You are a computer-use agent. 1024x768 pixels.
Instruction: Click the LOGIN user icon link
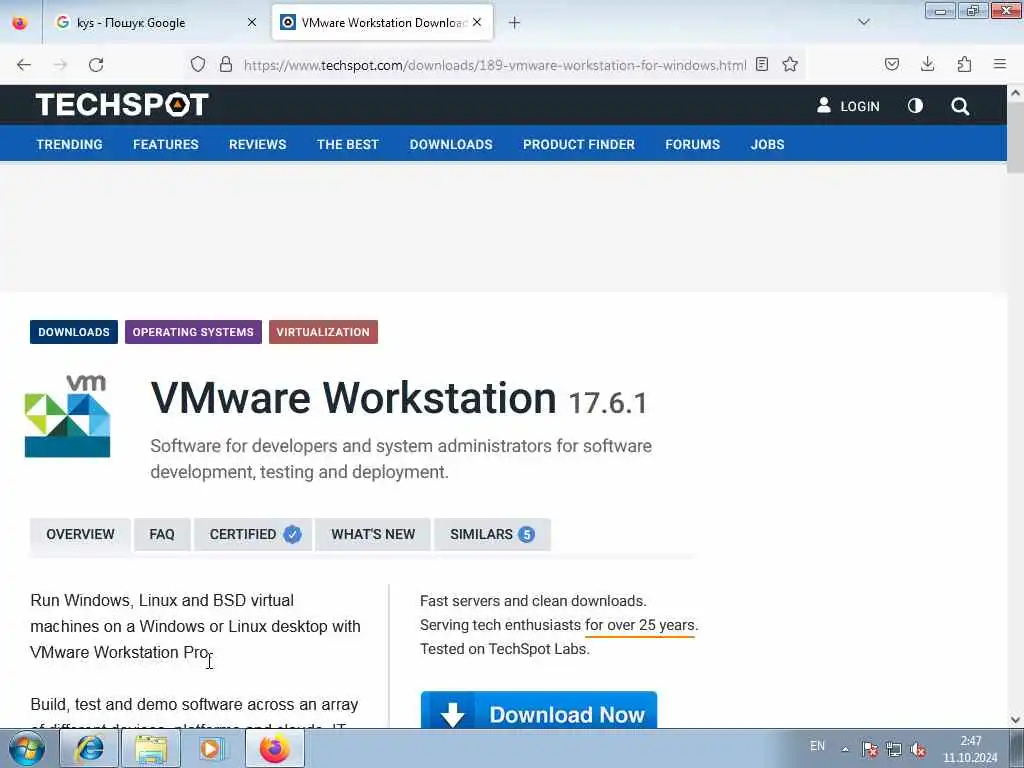[x=848, y=106]
